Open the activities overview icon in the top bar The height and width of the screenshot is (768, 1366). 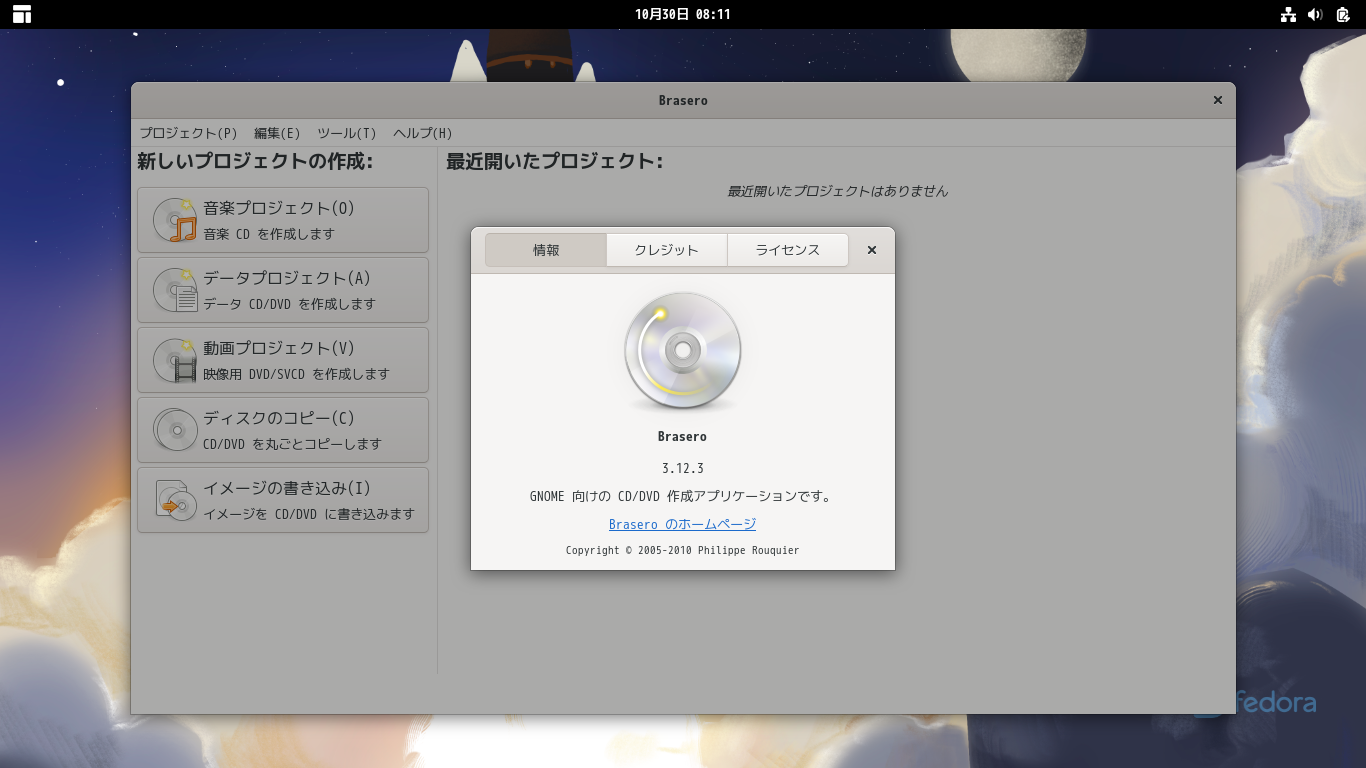pos(22,14)
